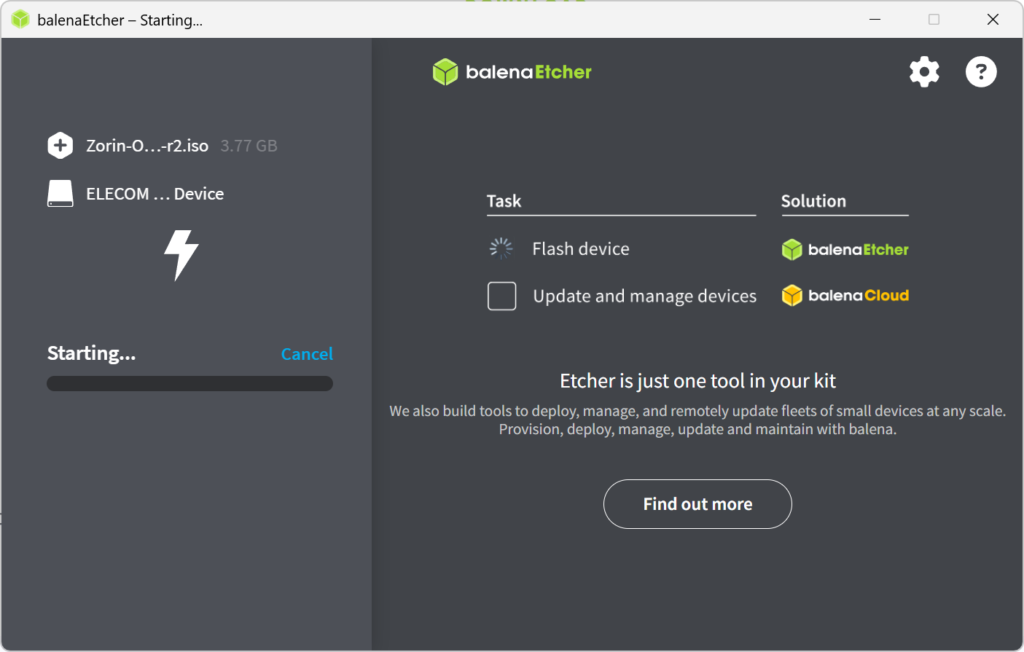Click balenaEtcher icon in title bar
1024x652 pixels.
pos(20,20)
